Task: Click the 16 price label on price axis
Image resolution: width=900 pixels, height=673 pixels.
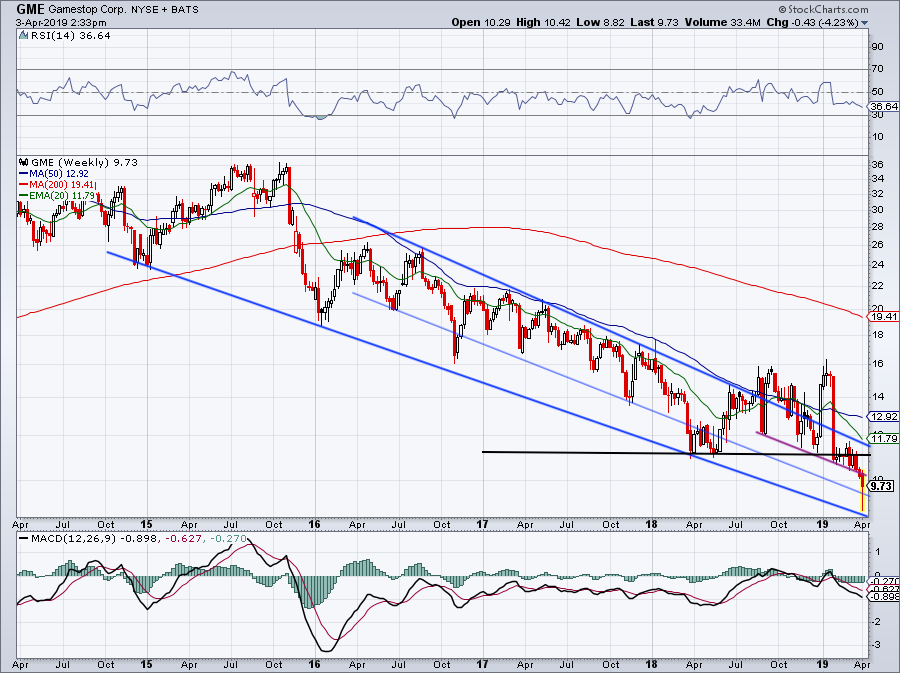Action: (x=877, y=363)
